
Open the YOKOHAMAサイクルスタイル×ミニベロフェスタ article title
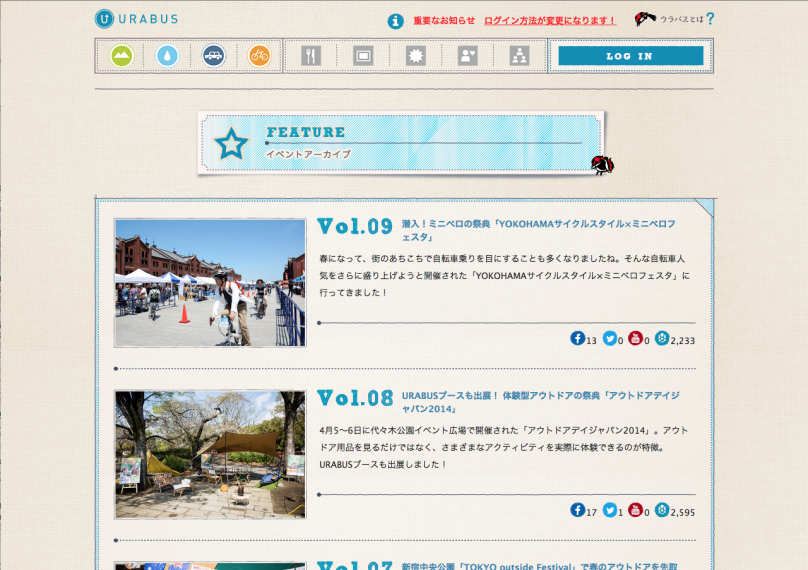pyautogui.click(x=538, y=230)
